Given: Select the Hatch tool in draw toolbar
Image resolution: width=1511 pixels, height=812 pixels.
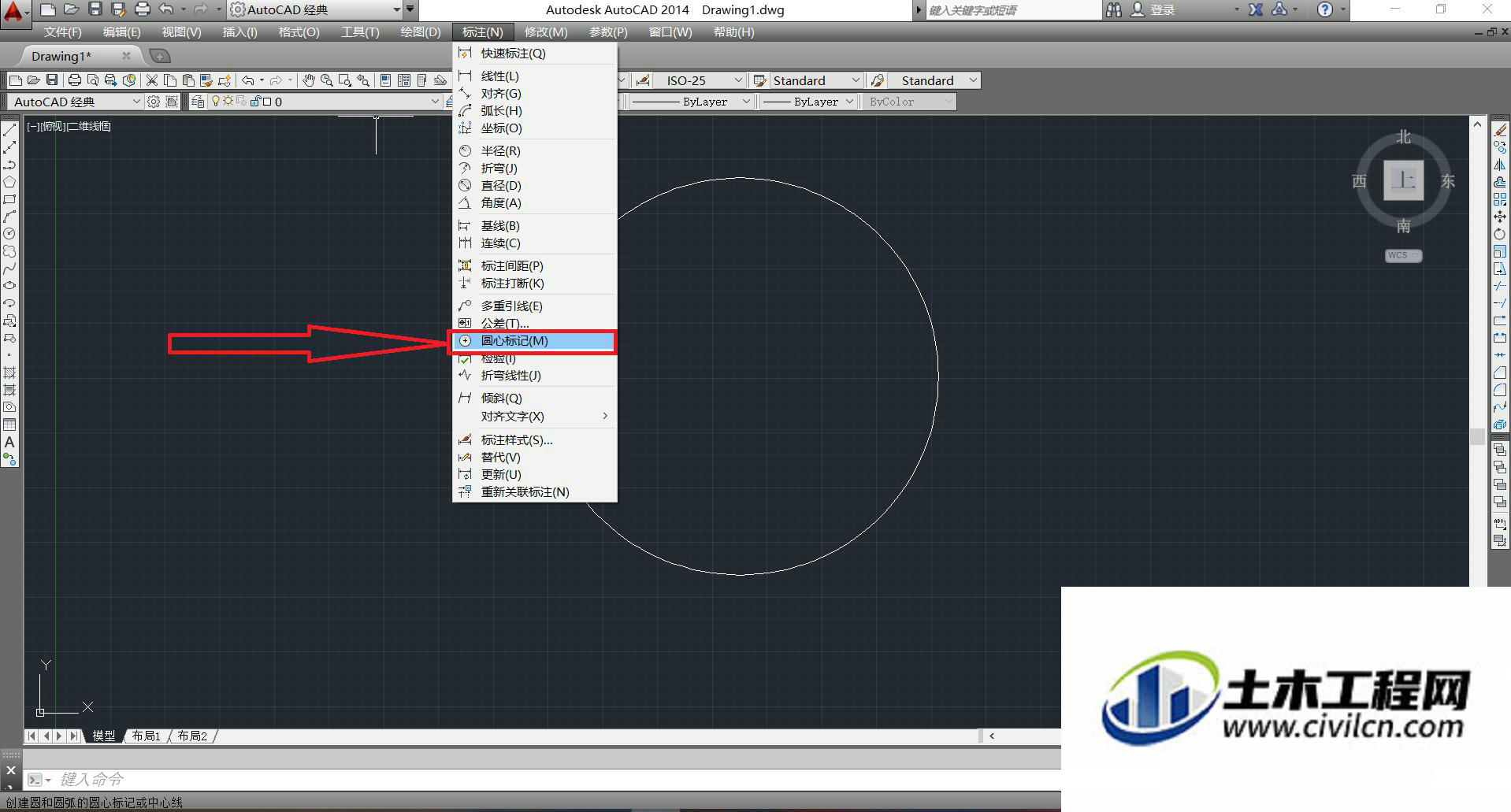Looking at the screenshot, I should tap(9, 373).
